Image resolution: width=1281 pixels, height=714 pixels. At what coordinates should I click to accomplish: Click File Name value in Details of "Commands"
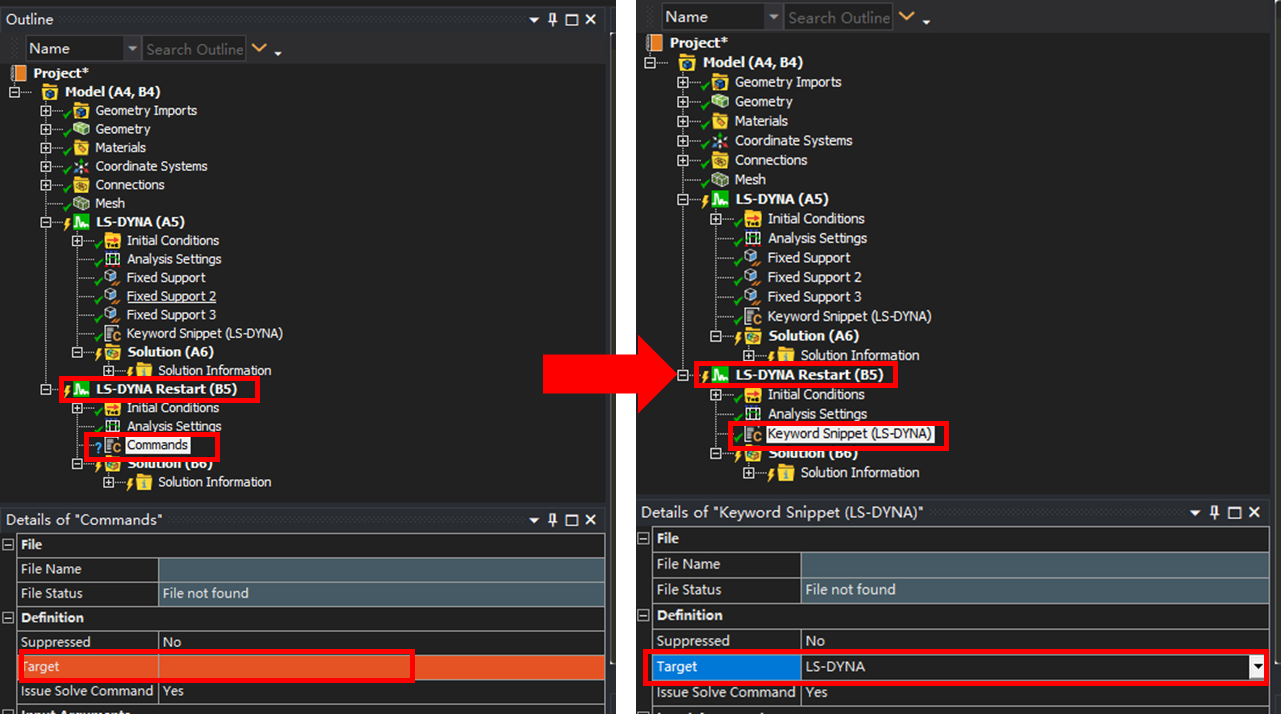[382, 569]
